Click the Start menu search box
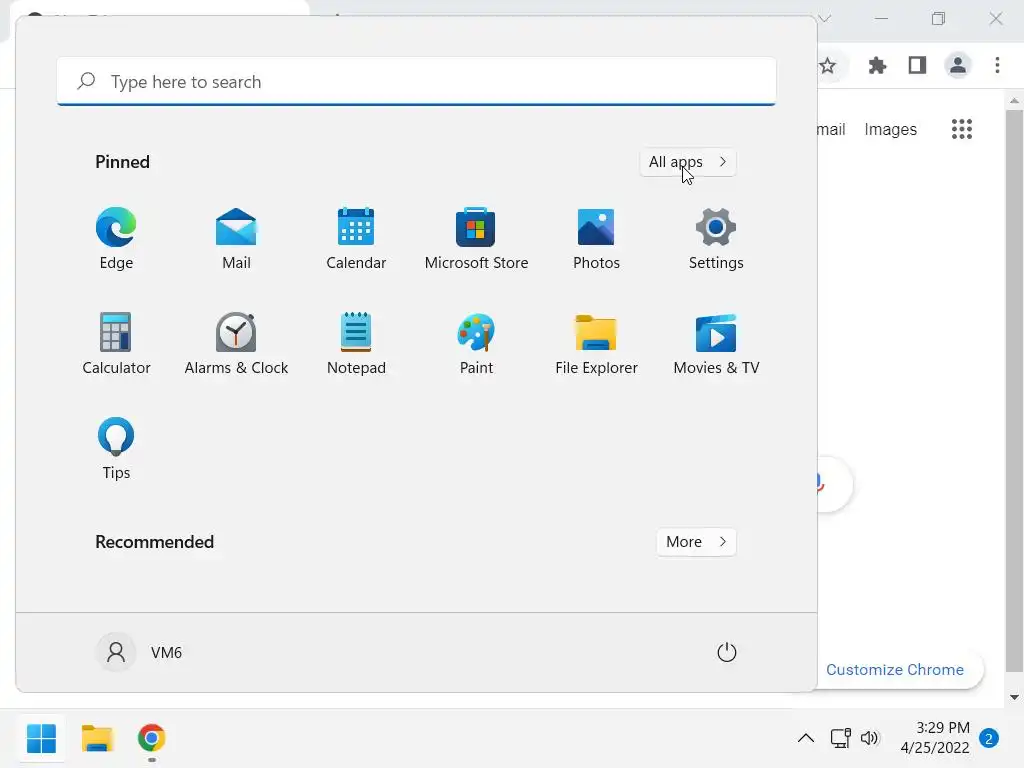Viewport: 1024px width, 768px height. tap(416, 81)
